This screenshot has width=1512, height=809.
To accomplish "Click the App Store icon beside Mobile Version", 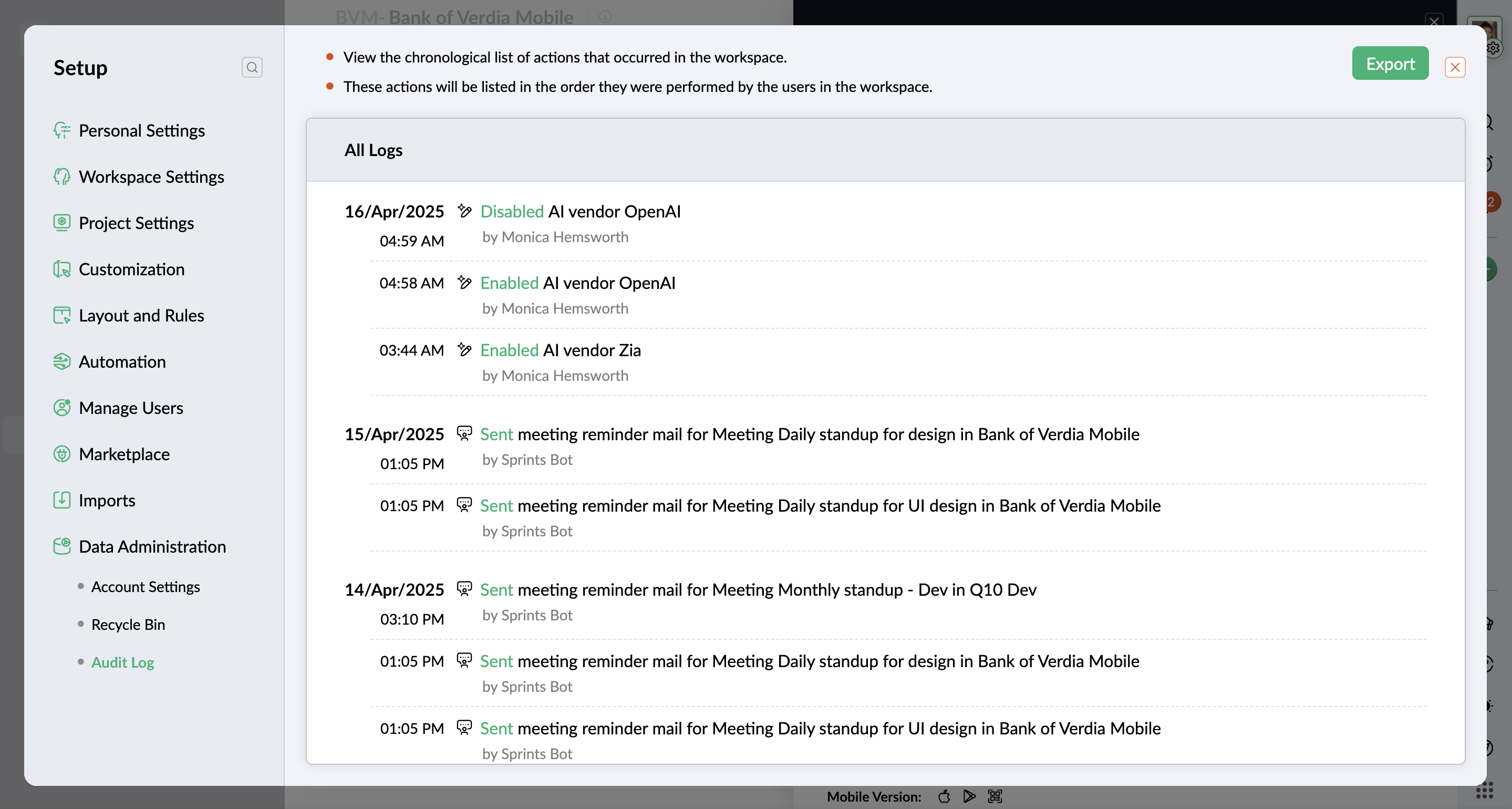I will [944, 796].
